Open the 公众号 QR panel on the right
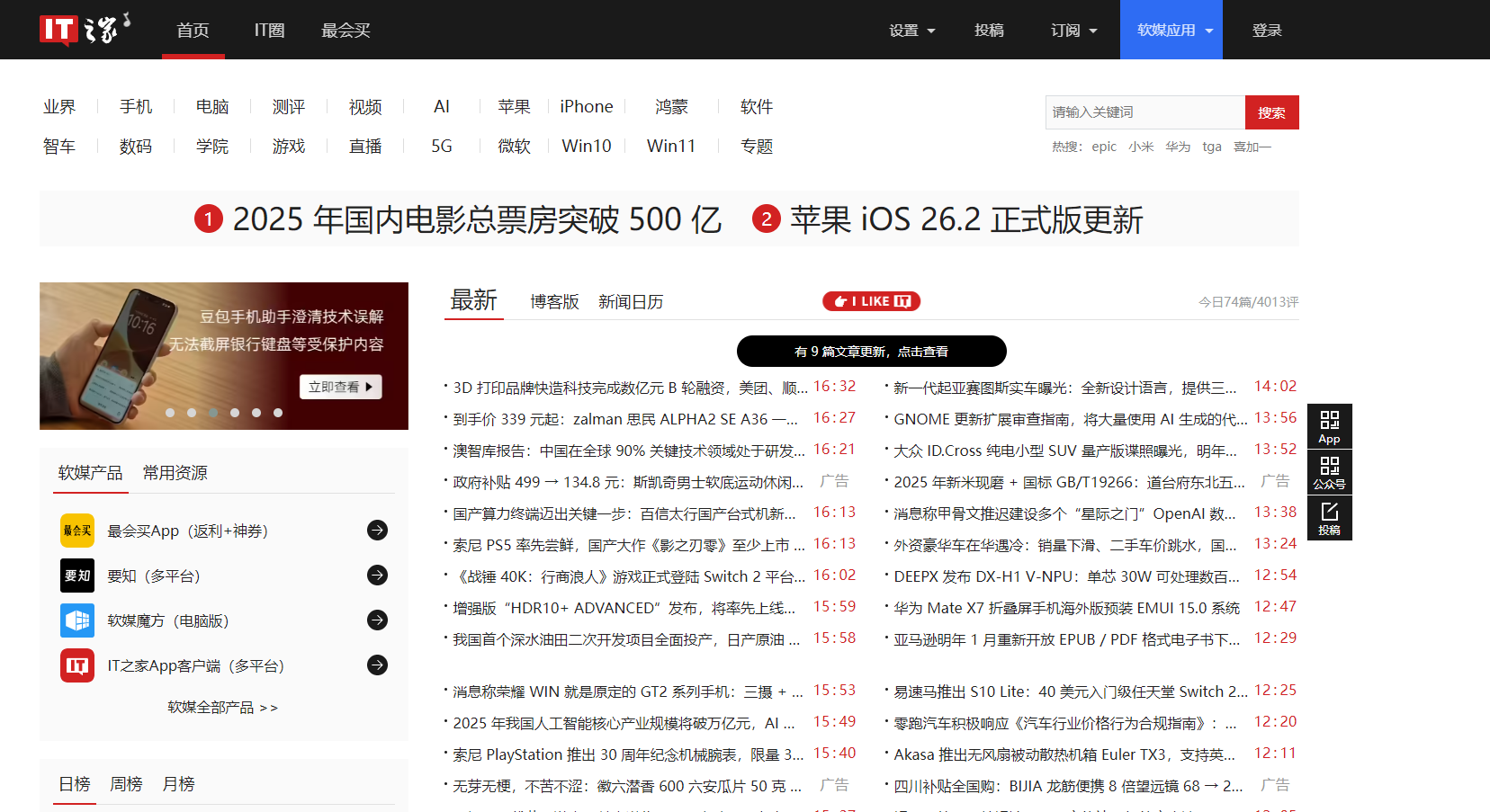This screenshot has height=812, width=1490. coord(1329,471)
